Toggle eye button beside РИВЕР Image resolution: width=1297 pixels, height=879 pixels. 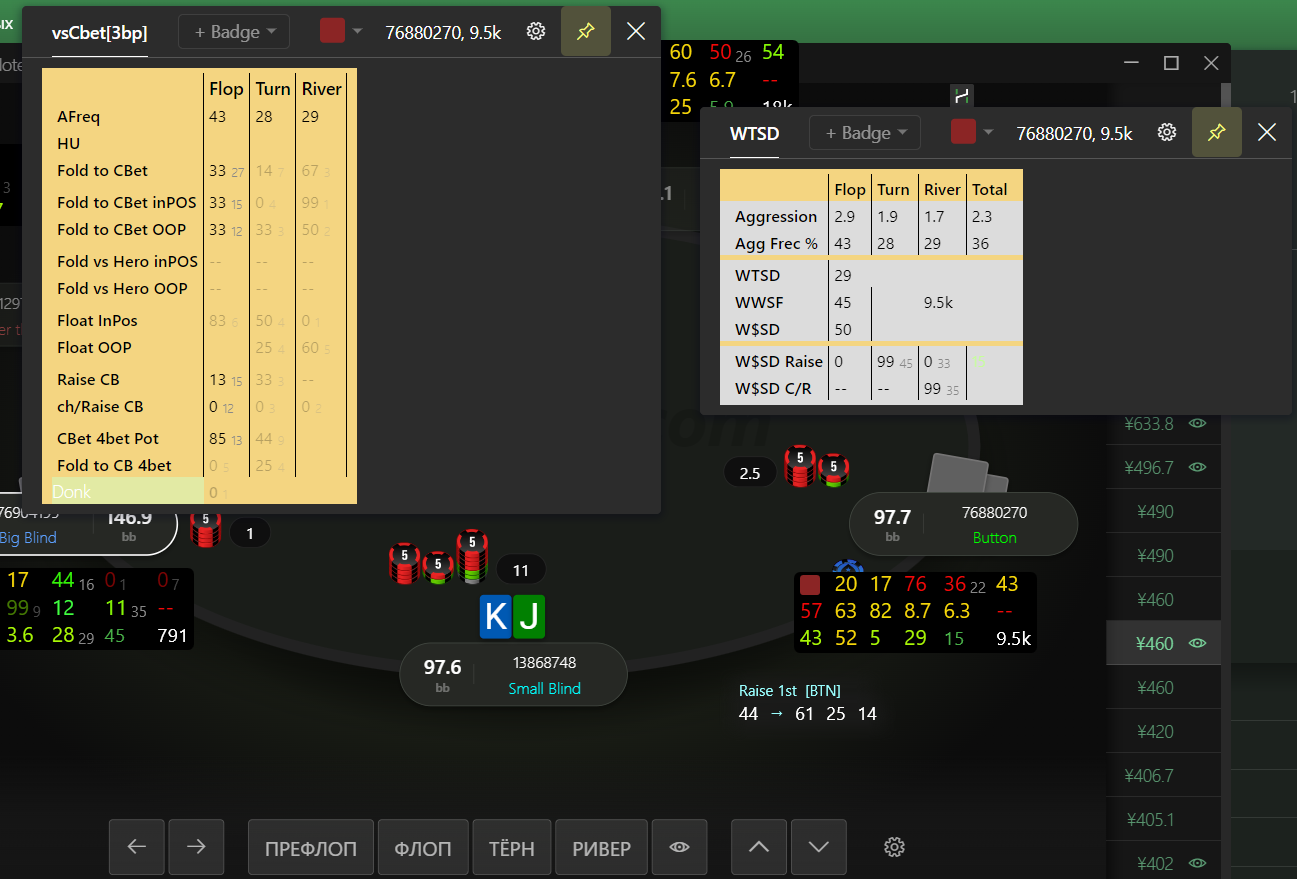point(680,847)
